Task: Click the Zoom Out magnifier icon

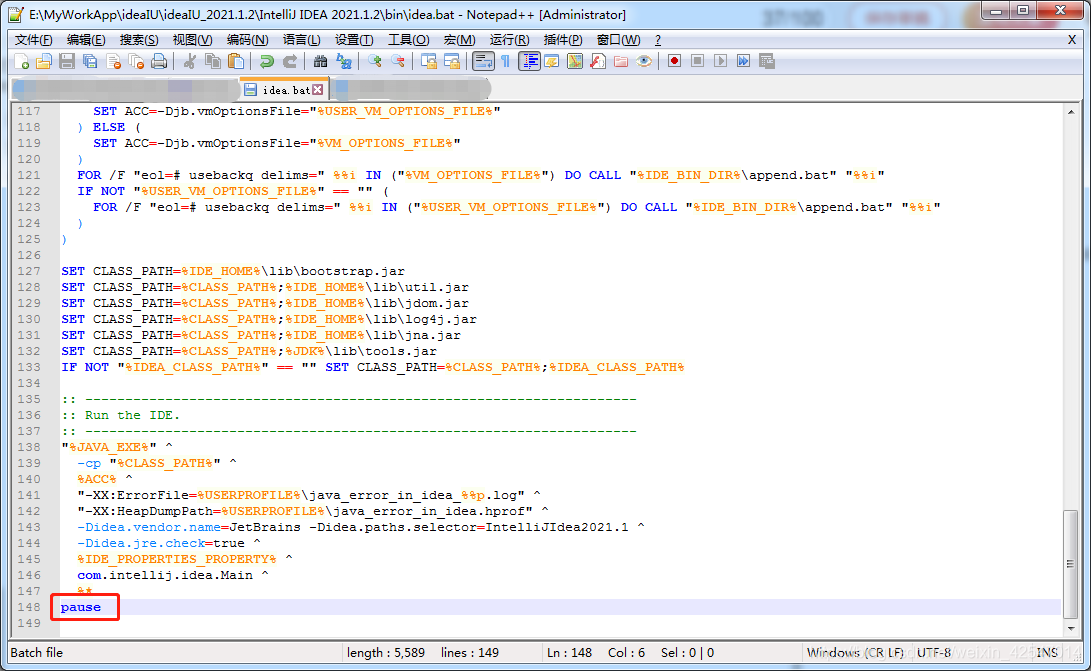Action: pos(398,62)
